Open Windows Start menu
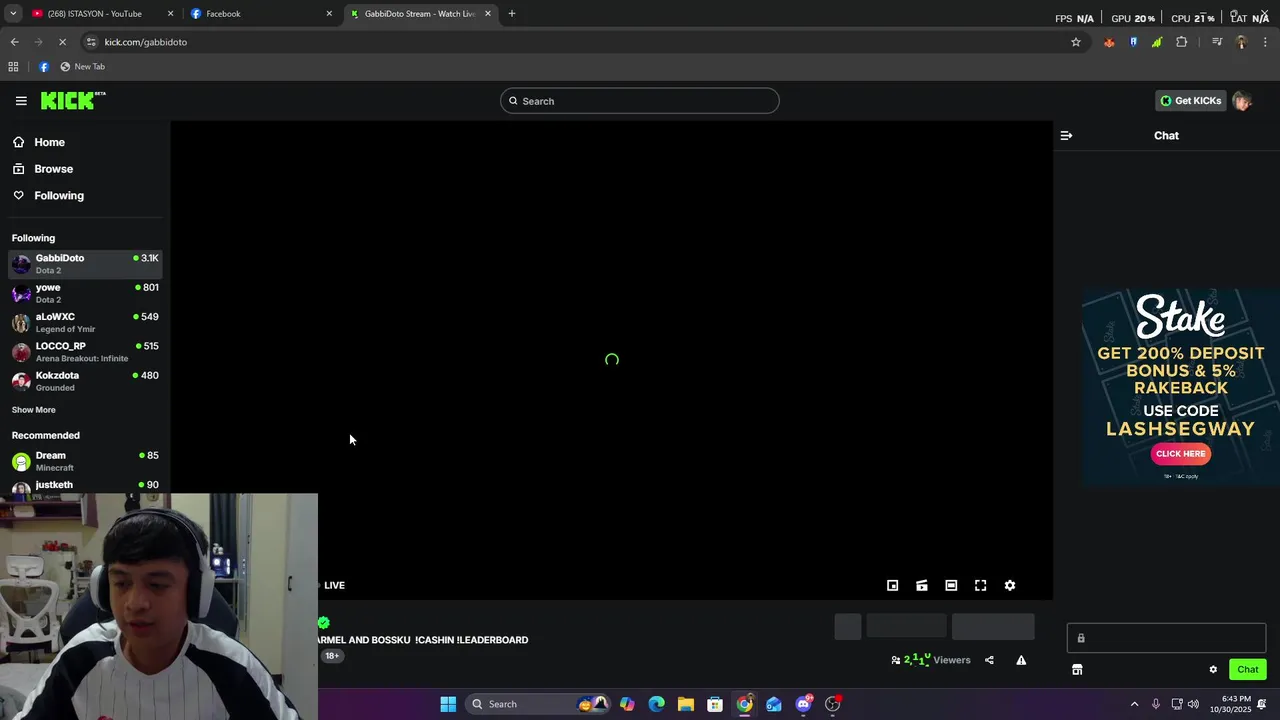Image resolution: width=1280 pixels, height=720 pixels. pyautogui.click(x=448, y=704)
